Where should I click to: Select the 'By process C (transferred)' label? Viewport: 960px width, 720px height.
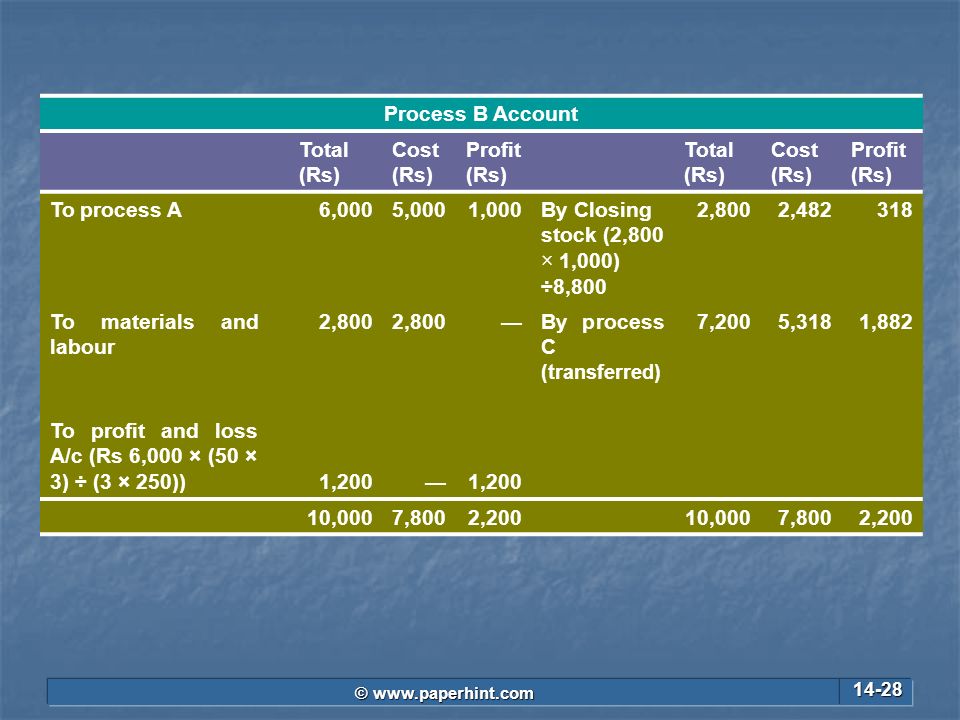(x=602, y=347)
